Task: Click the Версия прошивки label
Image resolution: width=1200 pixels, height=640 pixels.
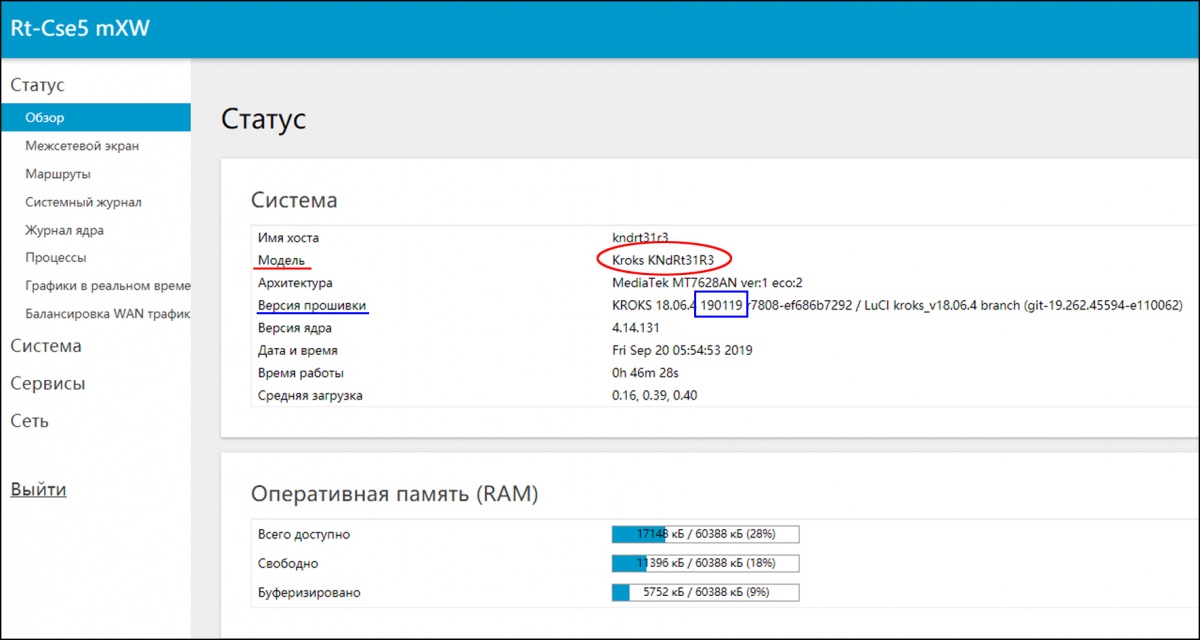Action: [x=312, y=305]
